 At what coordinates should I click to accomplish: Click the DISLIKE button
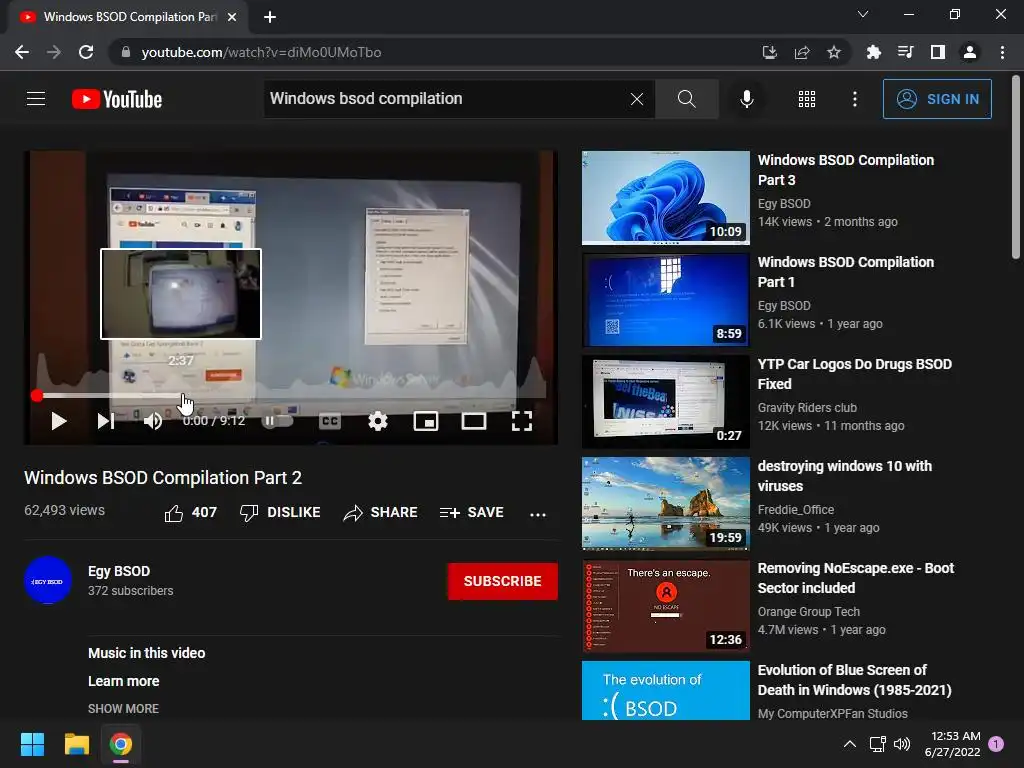point(280,513)
